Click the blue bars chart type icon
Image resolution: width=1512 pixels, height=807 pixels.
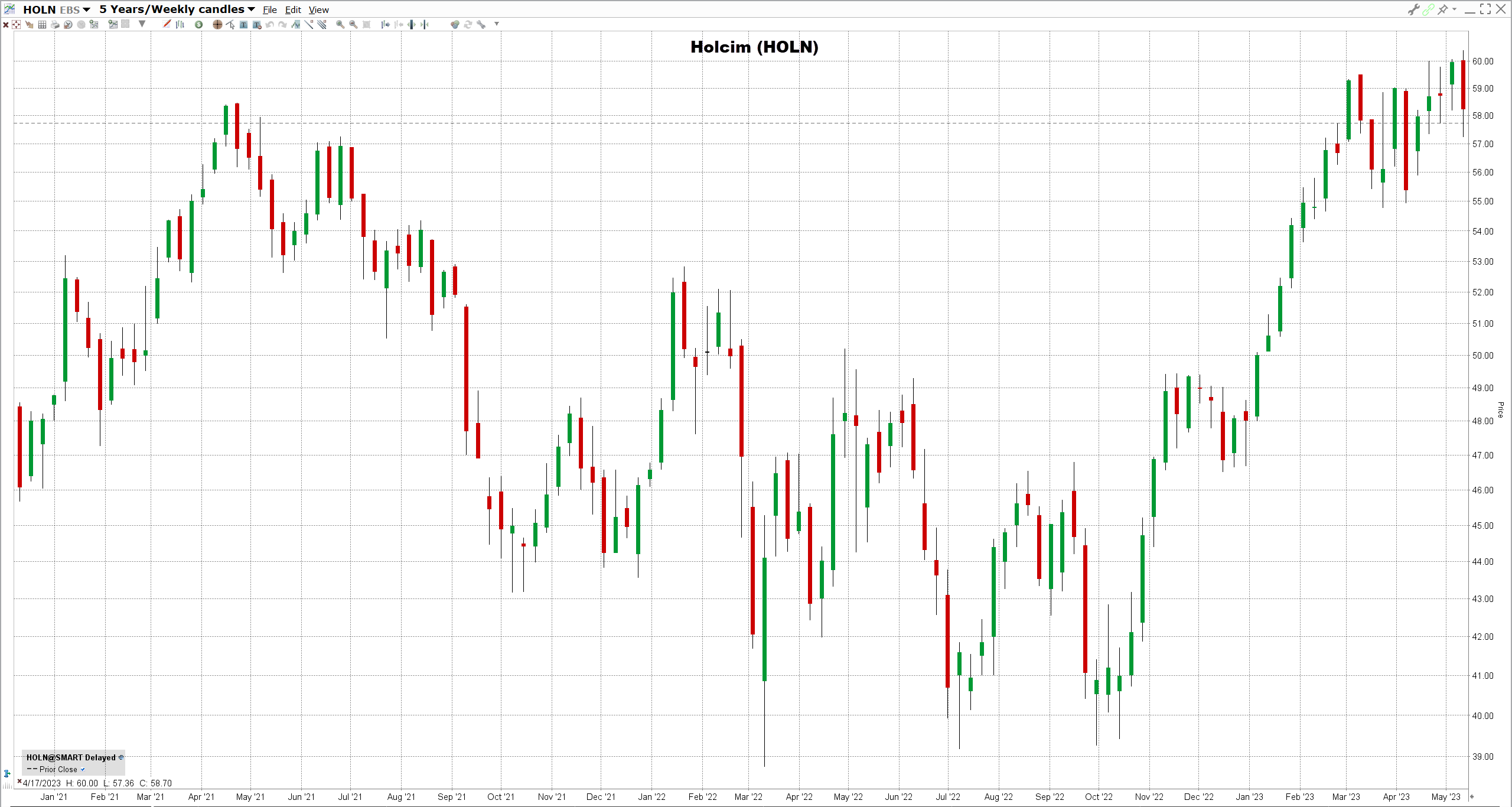(180, 24)
